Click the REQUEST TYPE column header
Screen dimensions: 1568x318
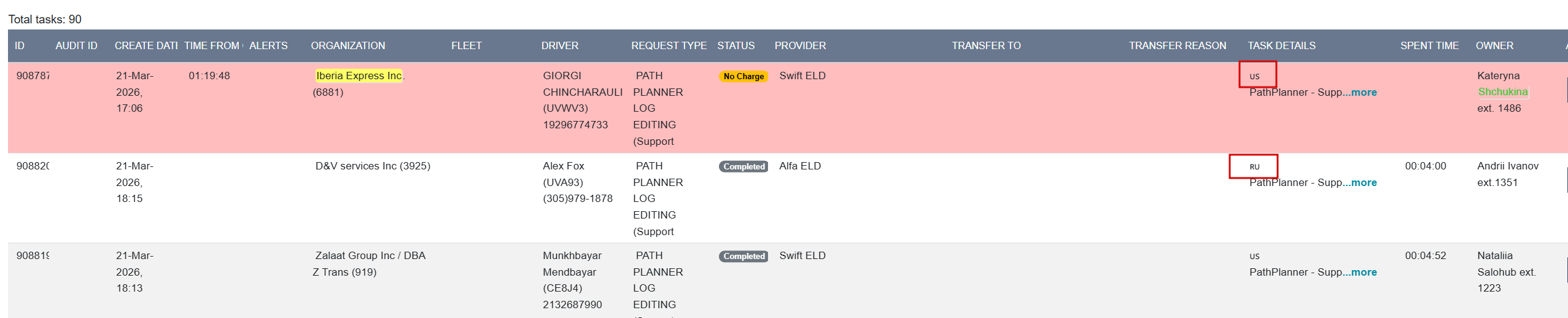tap(669, 45)
